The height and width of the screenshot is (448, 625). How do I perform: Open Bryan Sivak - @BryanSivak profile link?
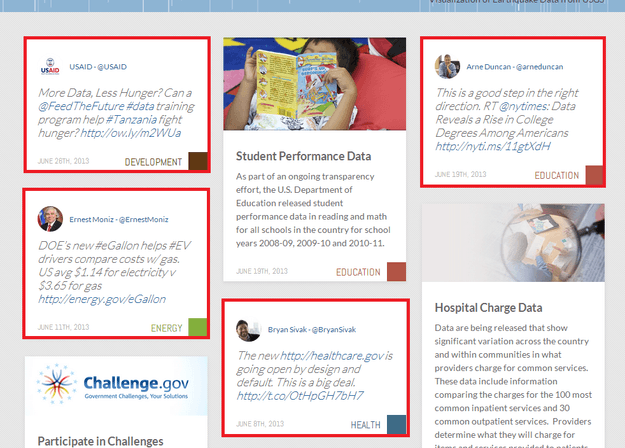pos(312,330)
